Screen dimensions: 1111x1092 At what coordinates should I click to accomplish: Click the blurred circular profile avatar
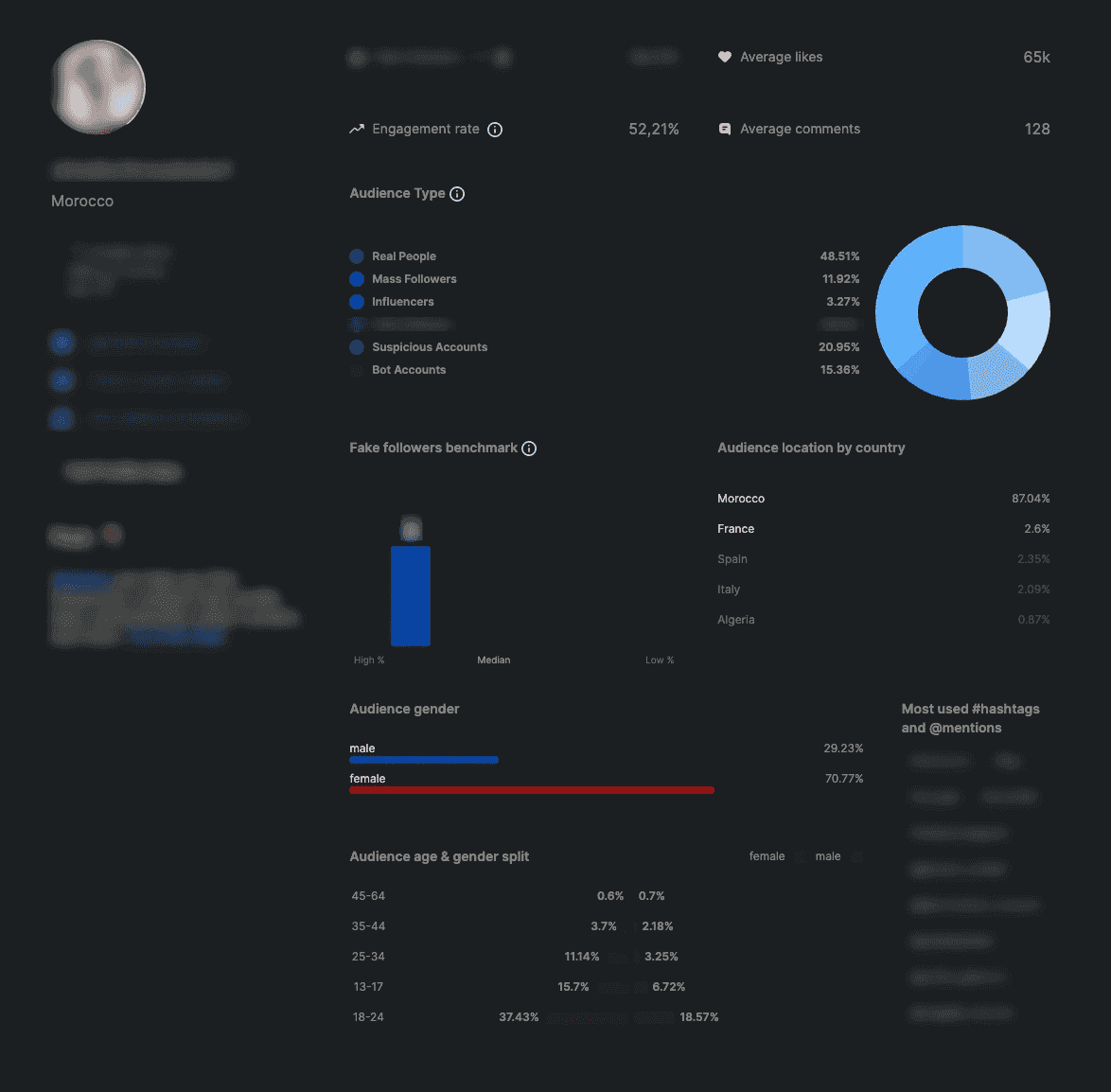tap(98, 87)
